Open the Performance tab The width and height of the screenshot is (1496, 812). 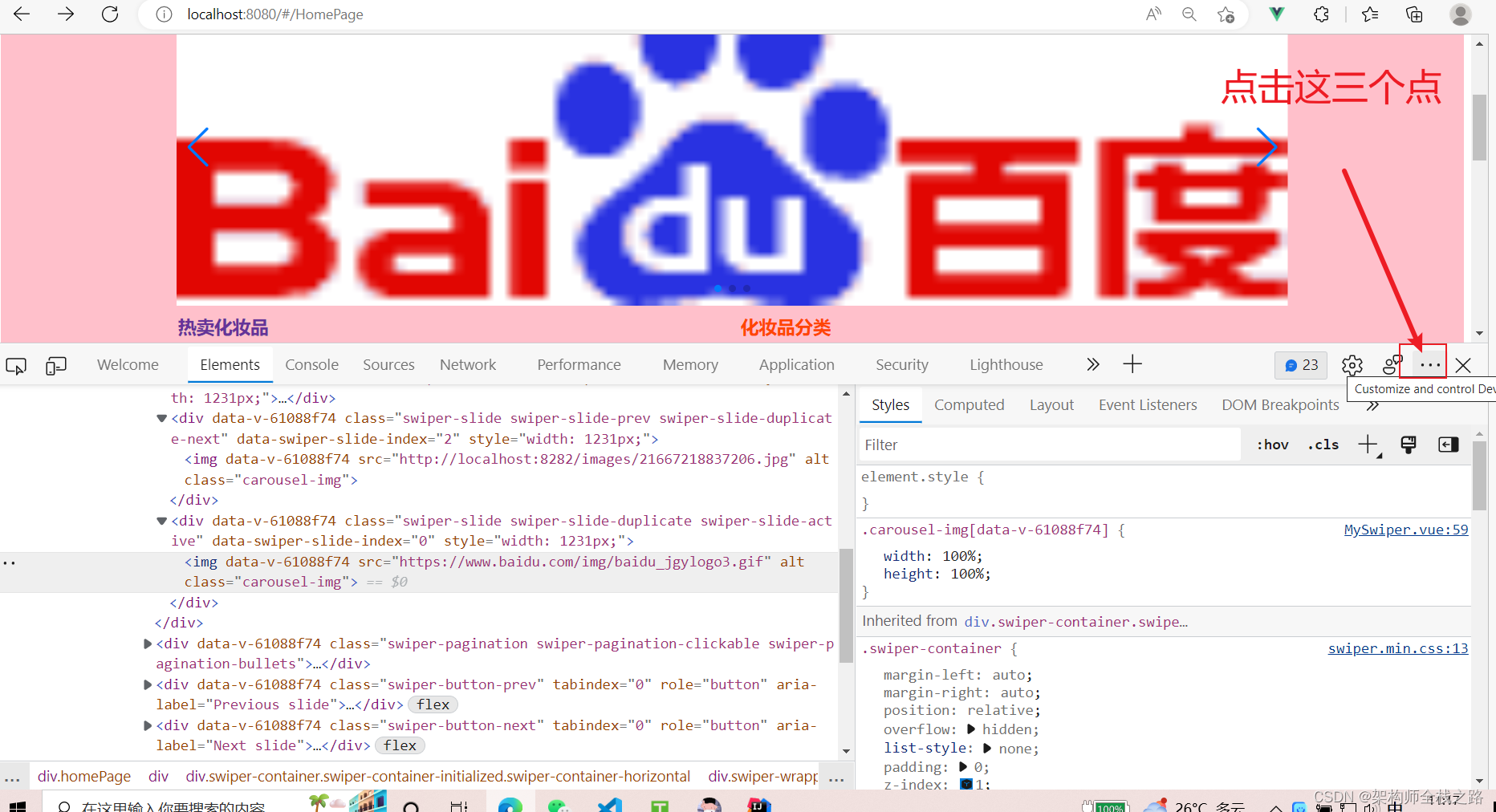click(x=579, y=365)
